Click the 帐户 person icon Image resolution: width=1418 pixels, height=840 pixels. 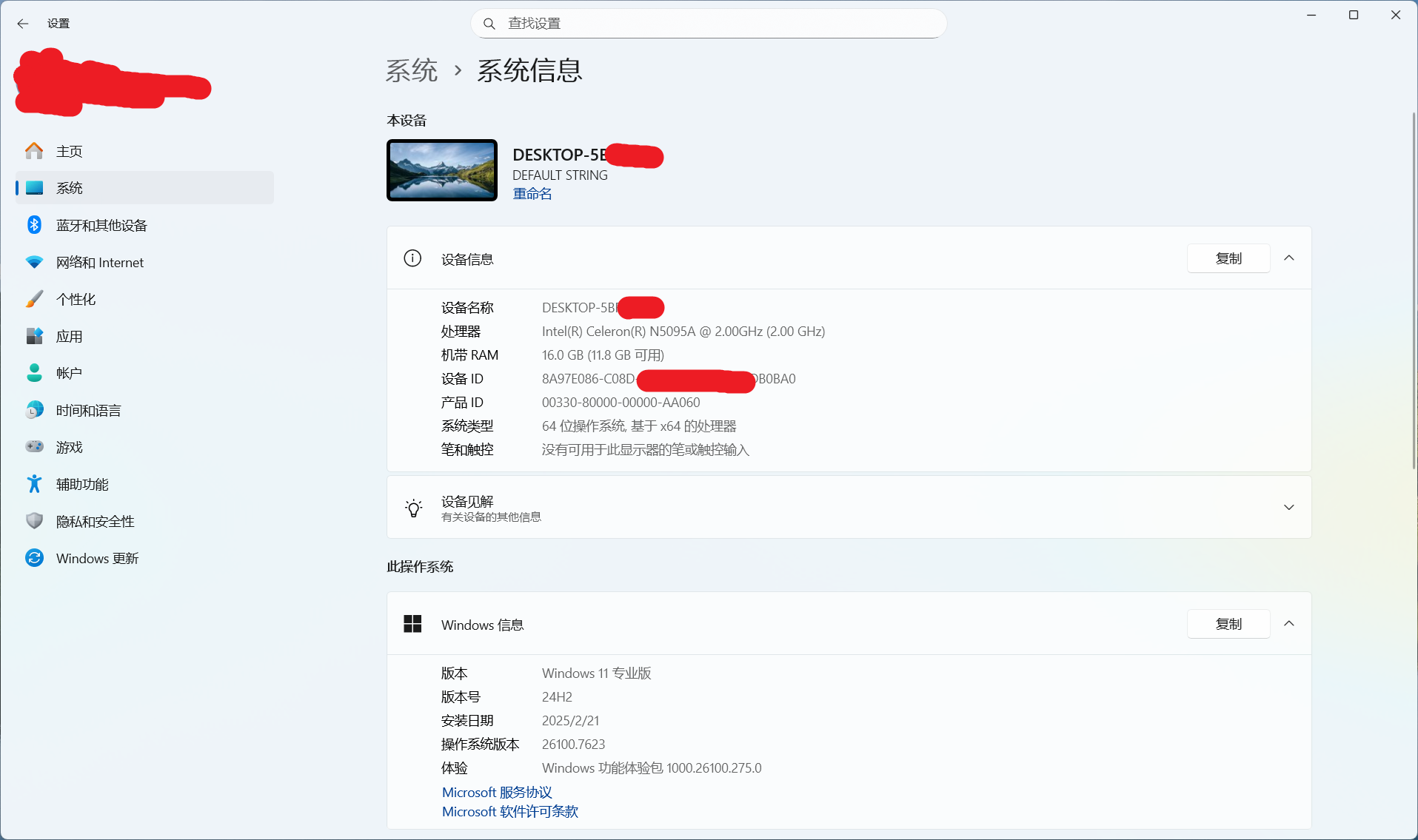coord(34,373)
